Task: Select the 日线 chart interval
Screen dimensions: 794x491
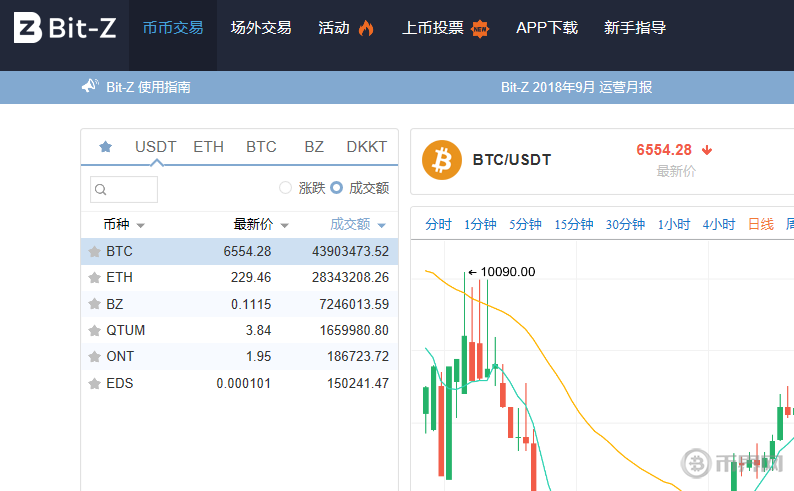Action: point(761,224)
